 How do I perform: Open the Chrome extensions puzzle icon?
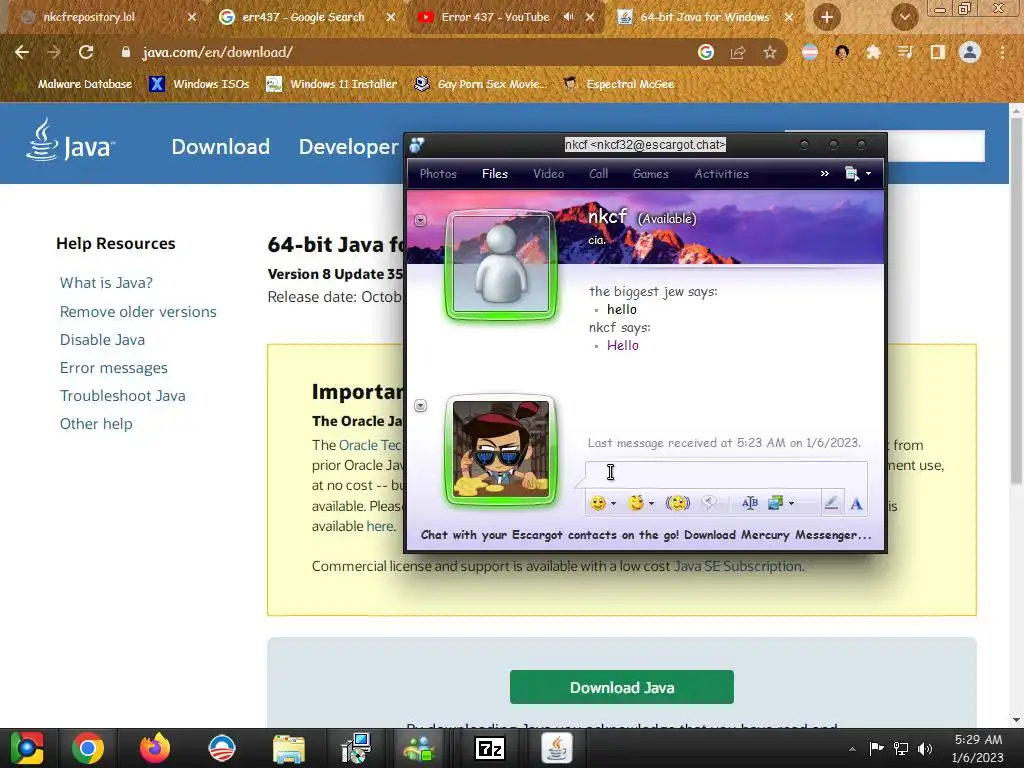coord(873,52)
